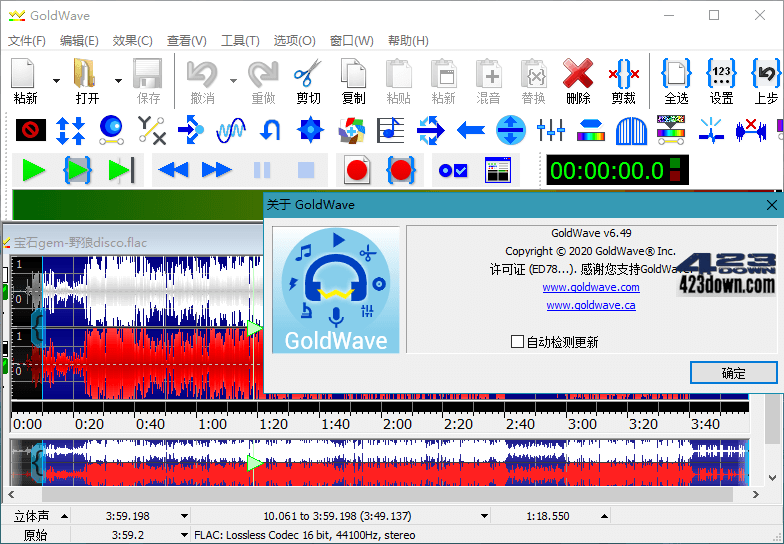The height and width of the screenshot is (544, 784).
Task: Click the Doppler blue sphere effect icon
Action: click(111, 130)
